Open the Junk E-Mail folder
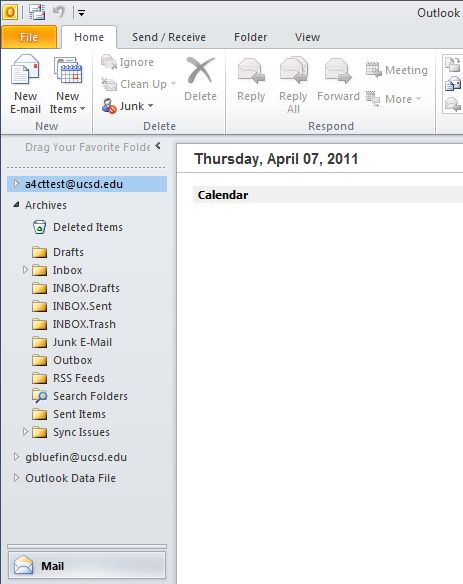Image resolution: width=463 pixels, height=584 pixels. (x=82, y=342)
